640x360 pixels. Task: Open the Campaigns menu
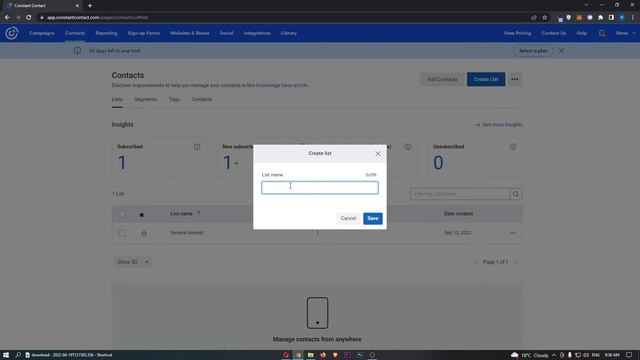point(42,33)
